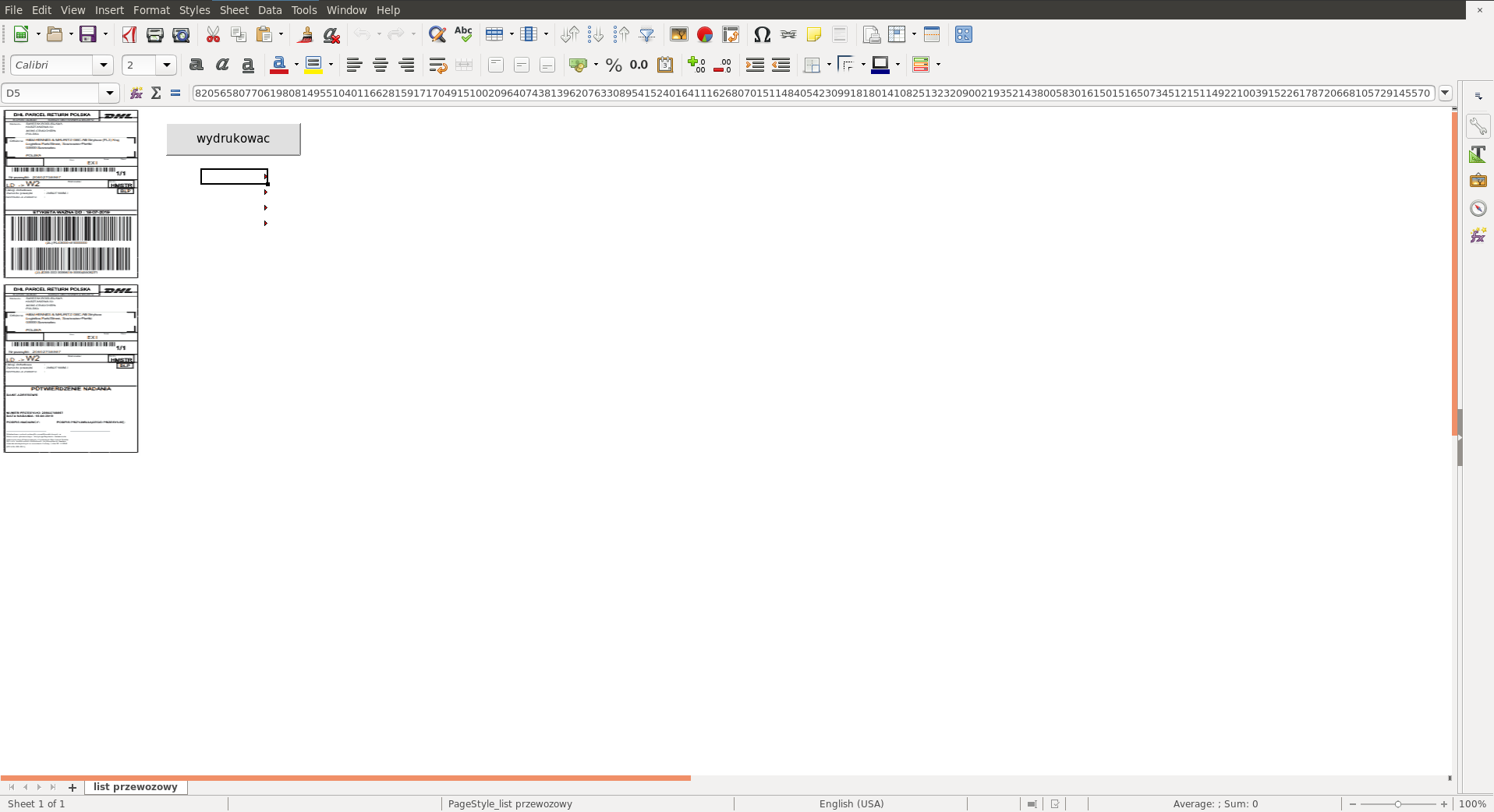Expand the Name Box dropdown arrow
Viewport: 1494px width, 812px height.
109,93
